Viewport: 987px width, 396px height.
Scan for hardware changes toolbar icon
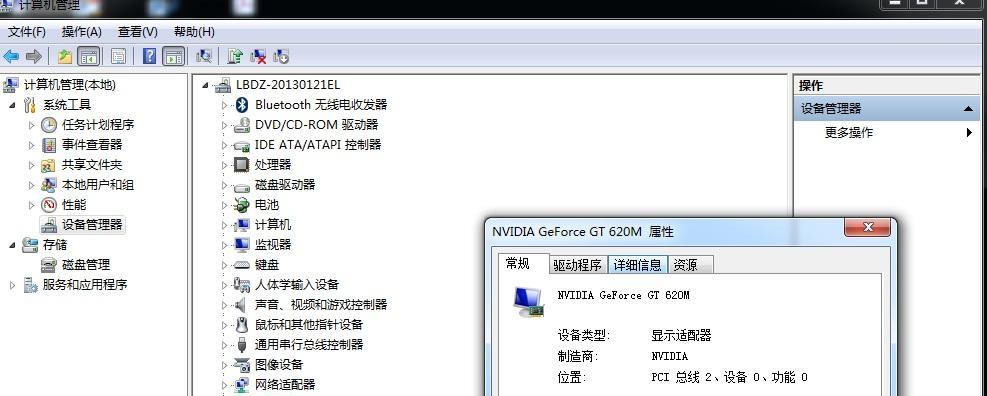tap(203, 57)
